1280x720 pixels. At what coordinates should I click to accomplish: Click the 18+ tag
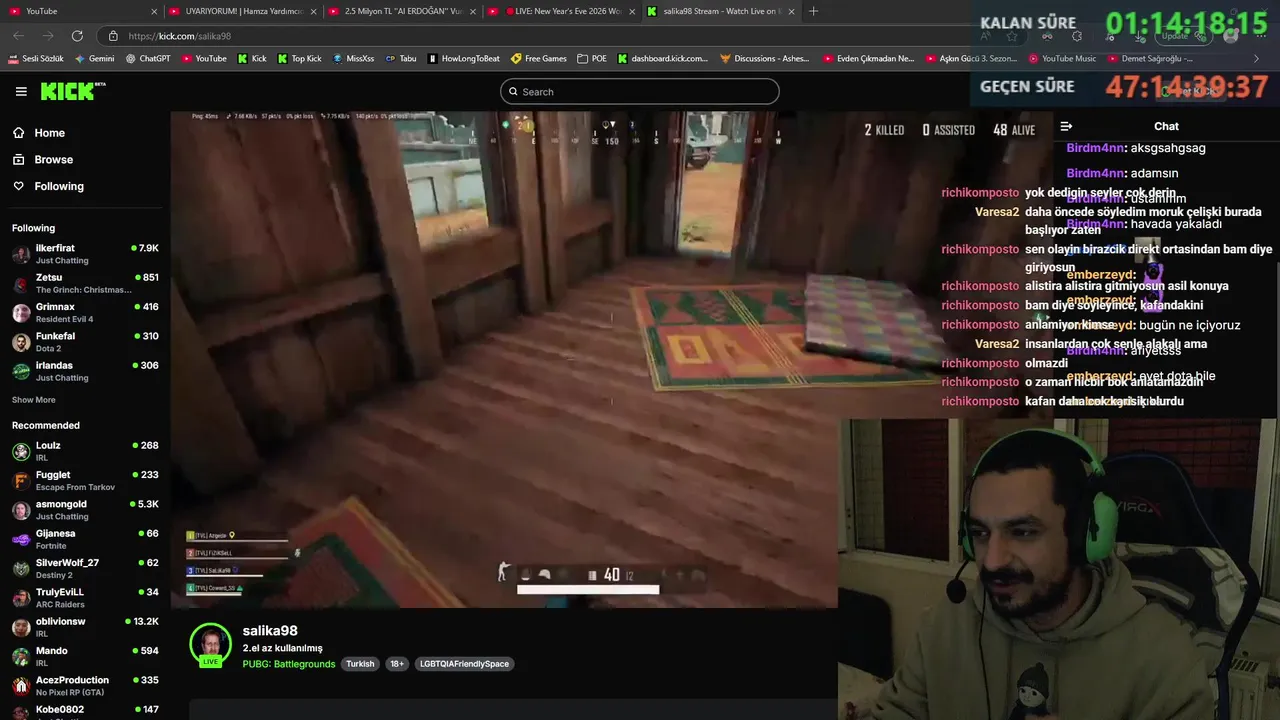(397, 664)
